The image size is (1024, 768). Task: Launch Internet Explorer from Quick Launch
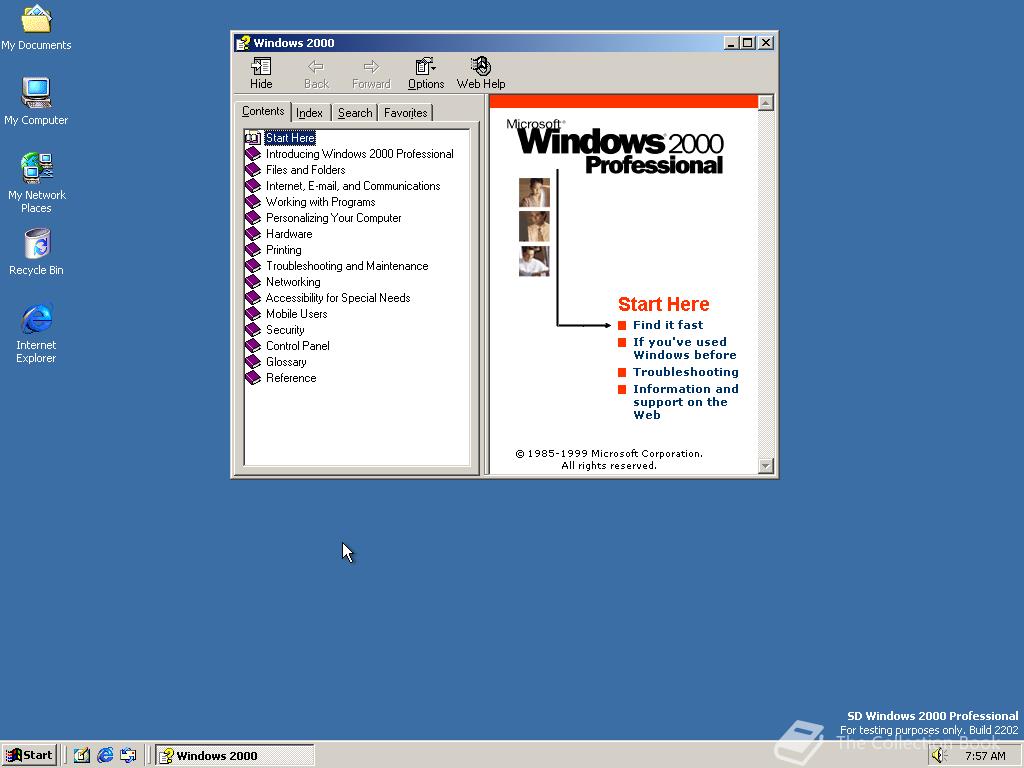click(105, 756)
